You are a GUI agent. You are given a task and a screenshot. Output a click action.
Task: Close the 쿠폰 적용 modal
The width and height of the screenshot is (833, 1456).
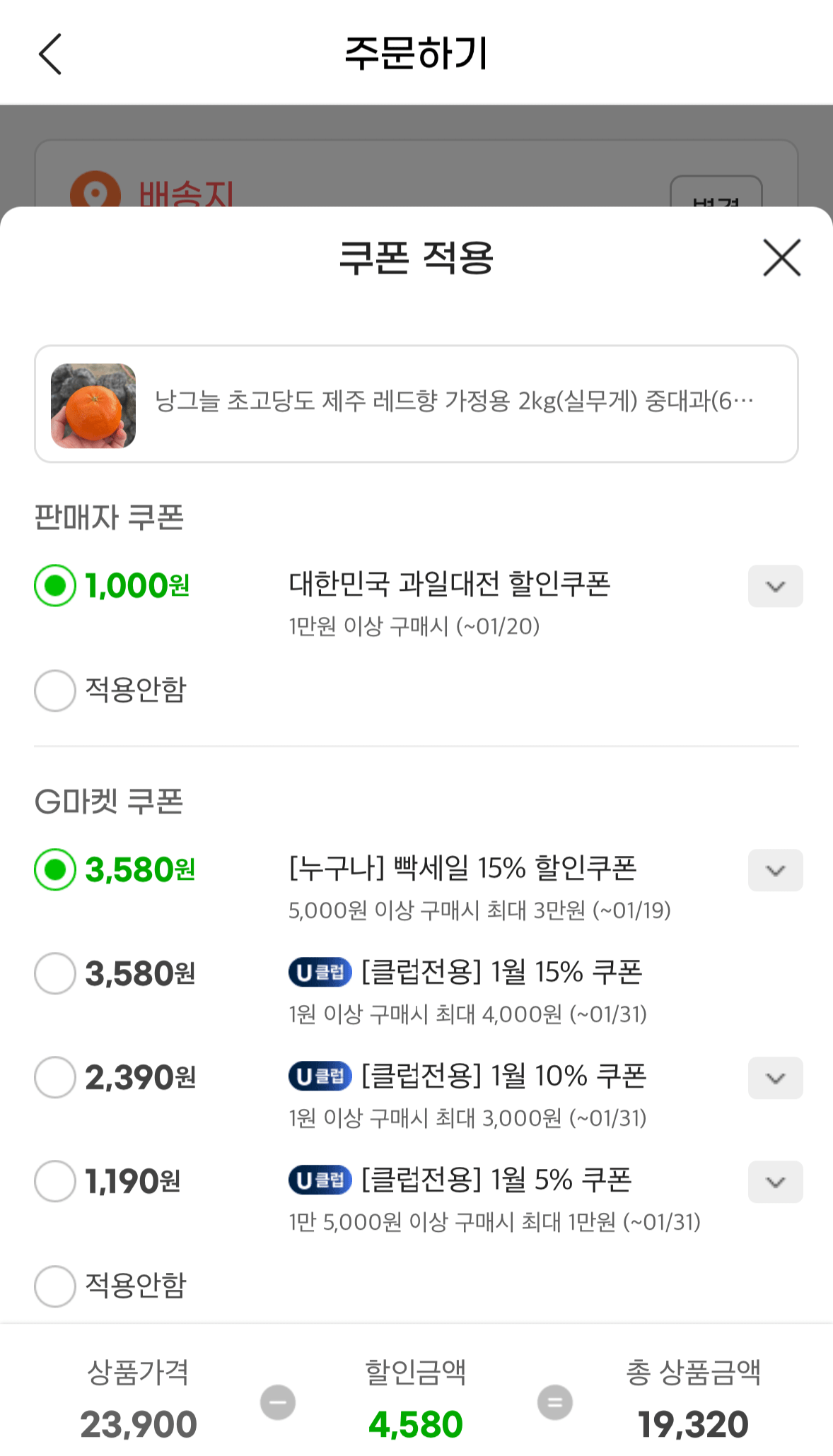coord(781,257)
